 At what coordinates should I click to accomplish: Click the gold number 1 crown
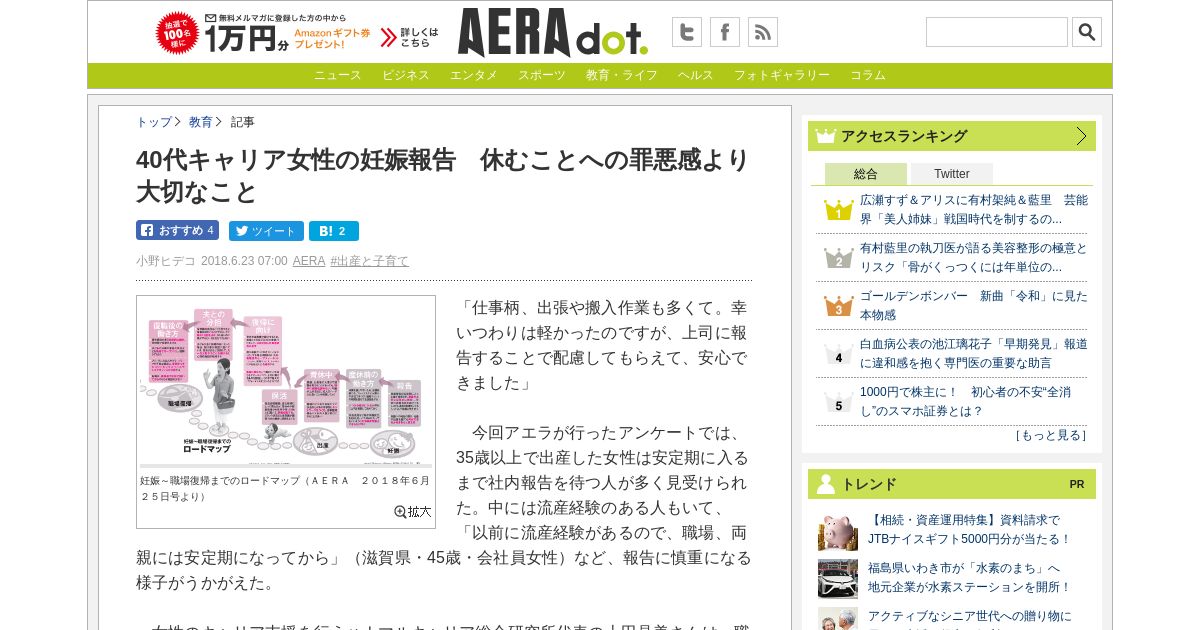coord(838,210)
